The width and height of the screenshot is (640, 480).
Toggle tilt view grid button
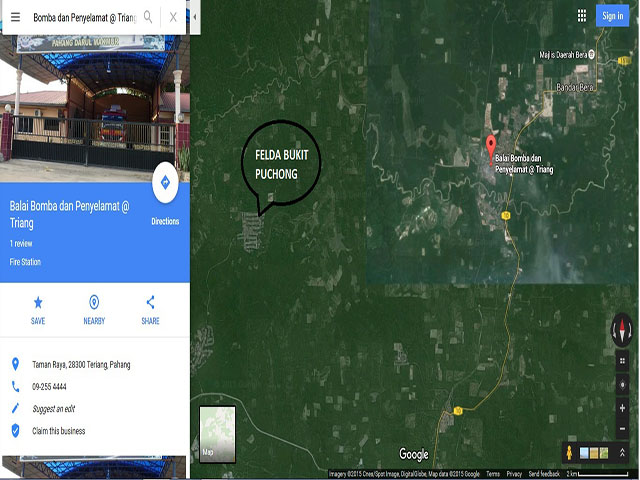tap(622, 361)
